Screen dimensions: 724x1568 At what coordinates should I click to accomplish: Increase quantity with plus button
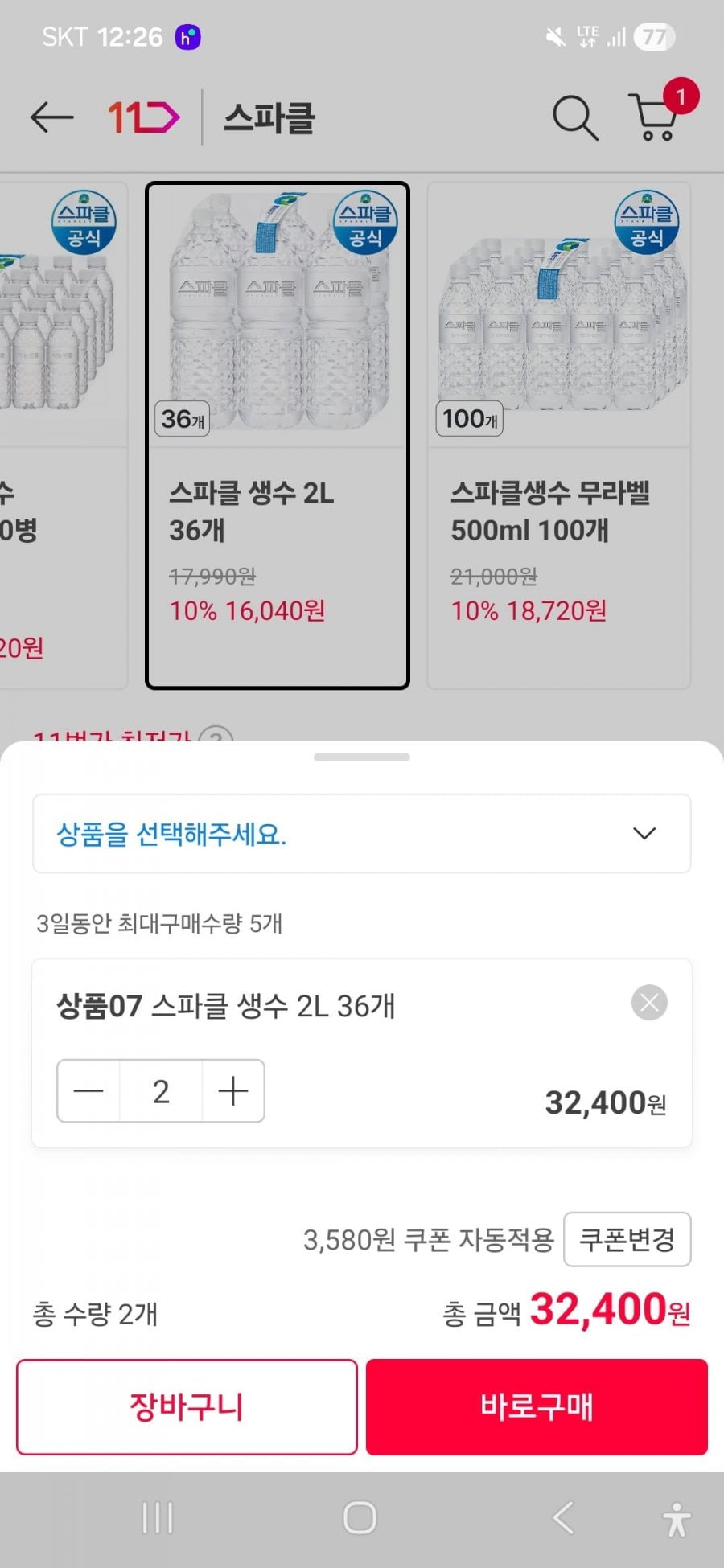coord(233,1091)
